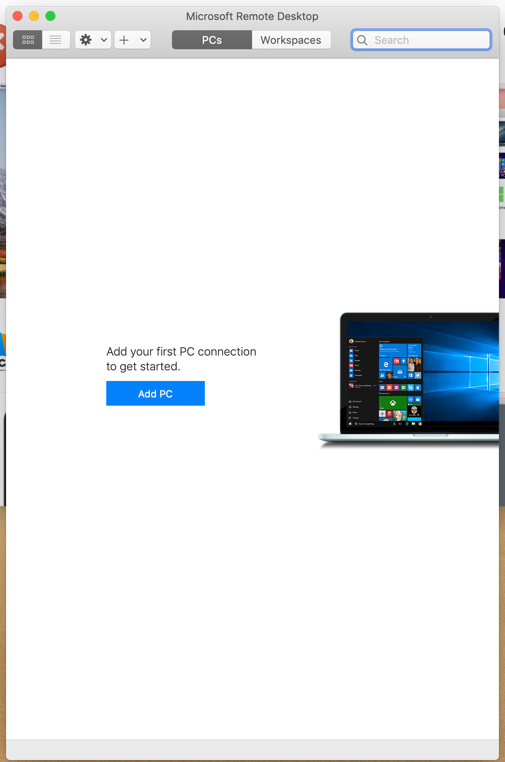This screenshot has height=762, width=505.
Task: Select the PCs tab
Action: [212, 40]
